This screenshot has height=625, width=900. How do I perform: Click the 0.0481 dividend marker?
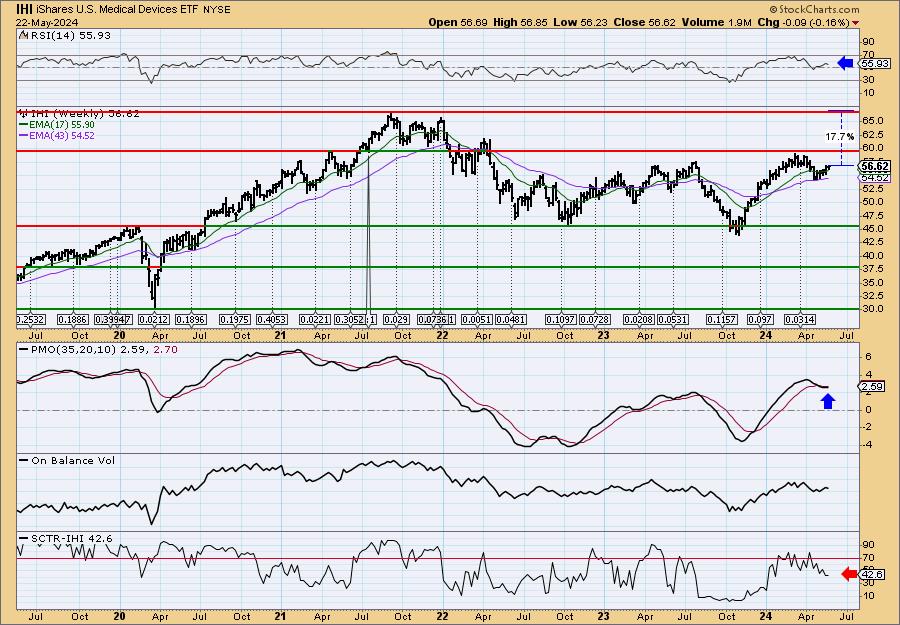click(511, 319)
